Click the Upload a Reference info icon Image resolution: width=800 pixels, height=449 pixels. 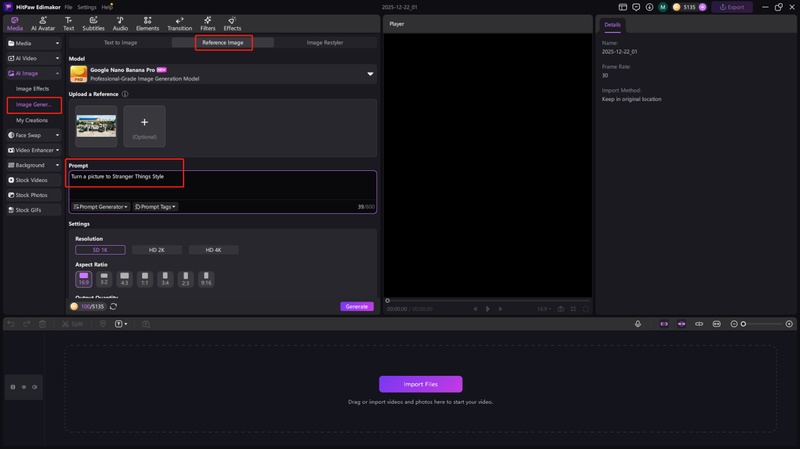coord(125,94)
